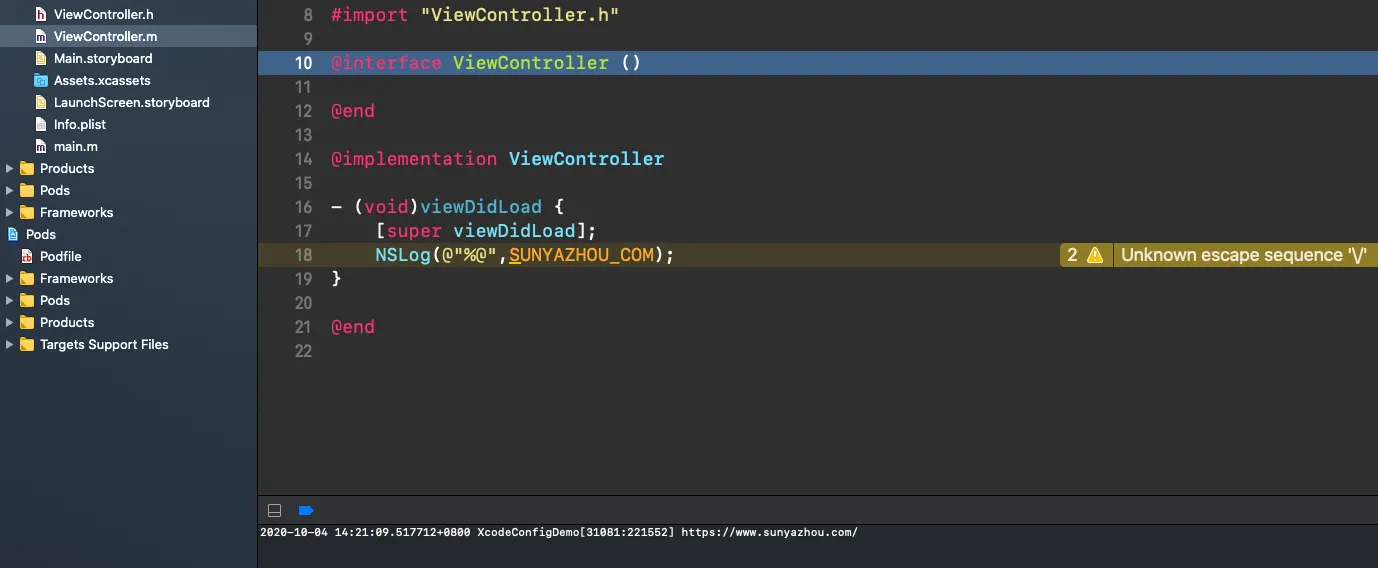Toggle the blue breakpoints activation button
The width and height of the screenshot is (1378, 568).
[x=306, y=511]
